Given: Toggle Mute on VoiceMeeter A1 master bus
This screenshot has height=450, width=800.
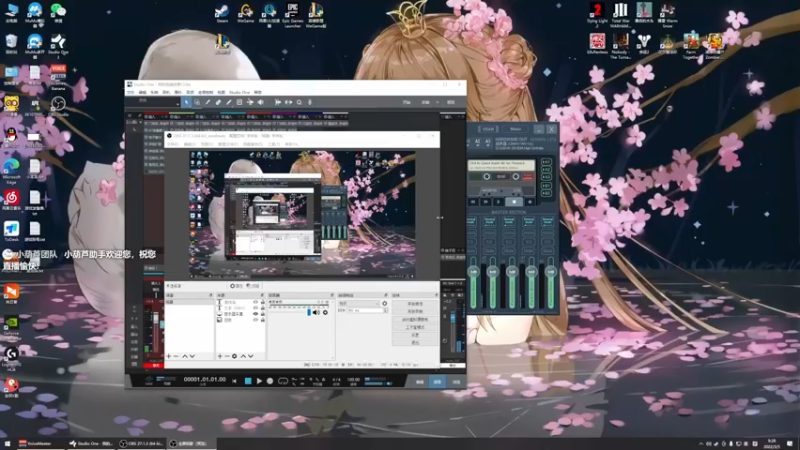Looking at the screenshot, I should (x=471, y=251).
